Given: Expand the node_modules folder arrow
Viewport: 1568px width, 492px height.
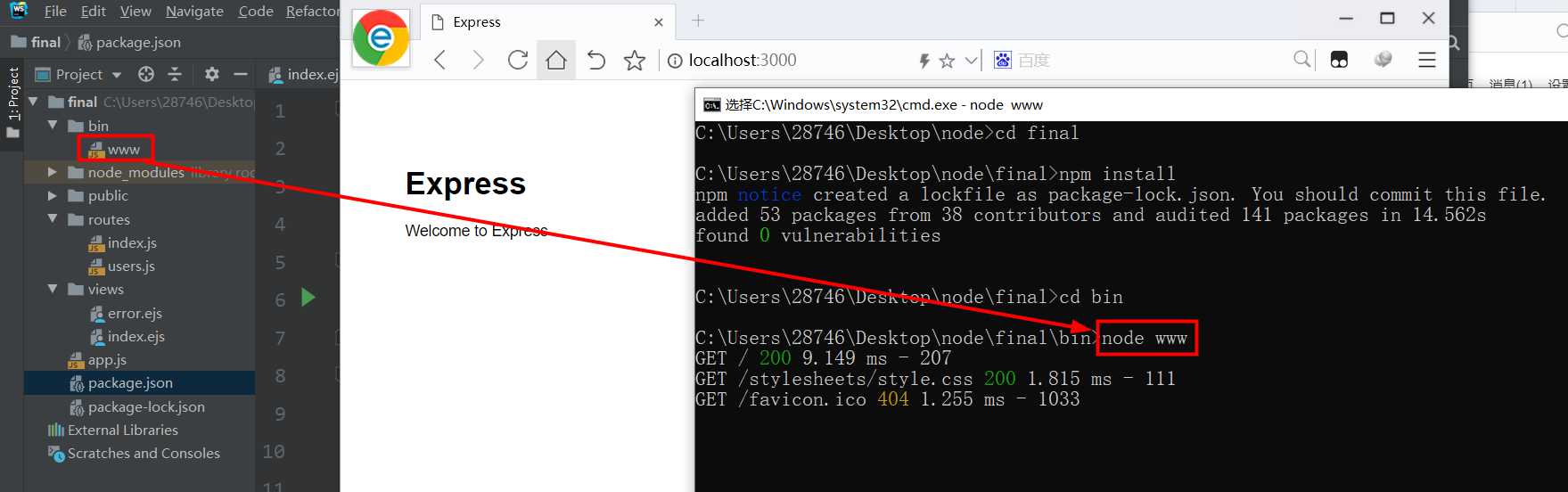Looking at the screenshot, I should pos(53,172).
